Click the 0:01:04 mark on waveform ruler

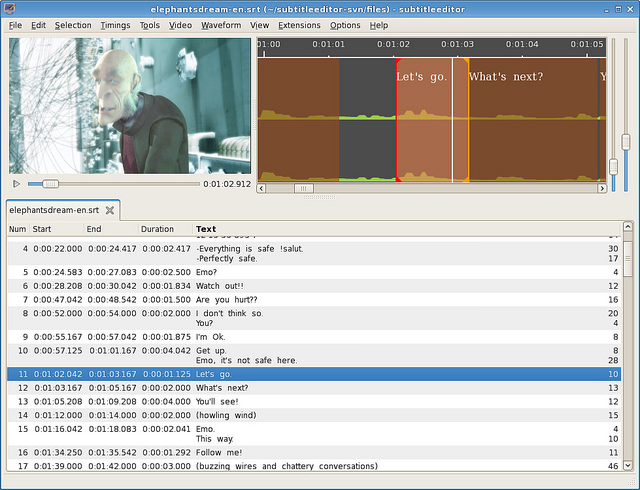point(522,45)
